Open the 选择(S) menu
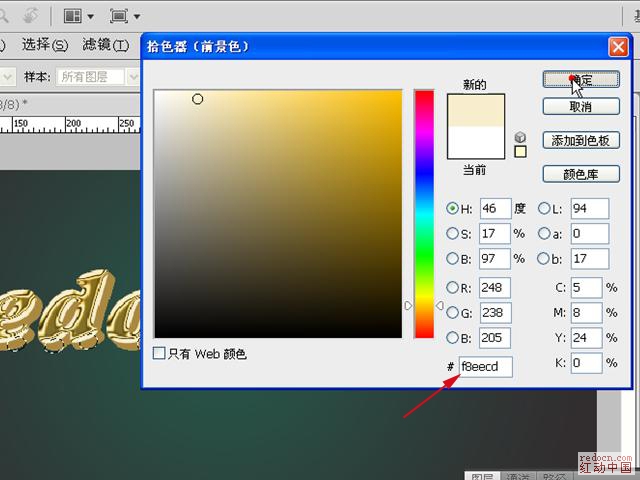 tap(45, 45)
